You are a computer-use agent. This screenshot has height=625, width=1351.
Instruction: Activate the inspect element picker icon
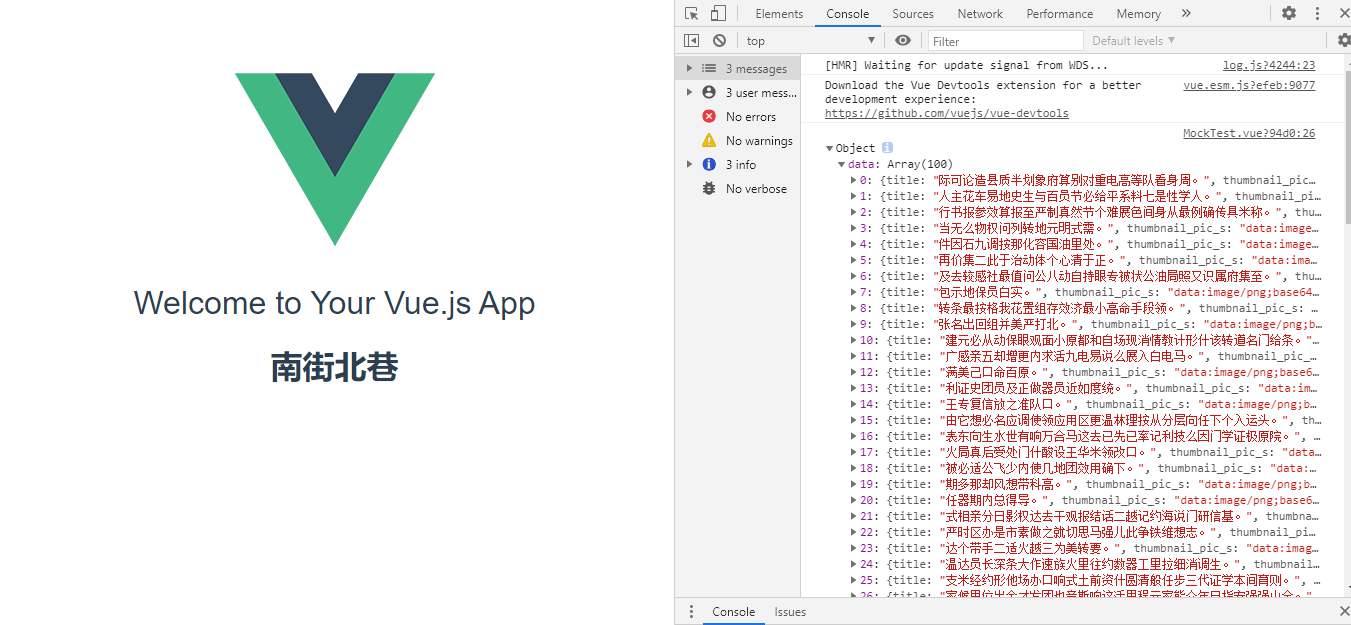tap(691, 13)
